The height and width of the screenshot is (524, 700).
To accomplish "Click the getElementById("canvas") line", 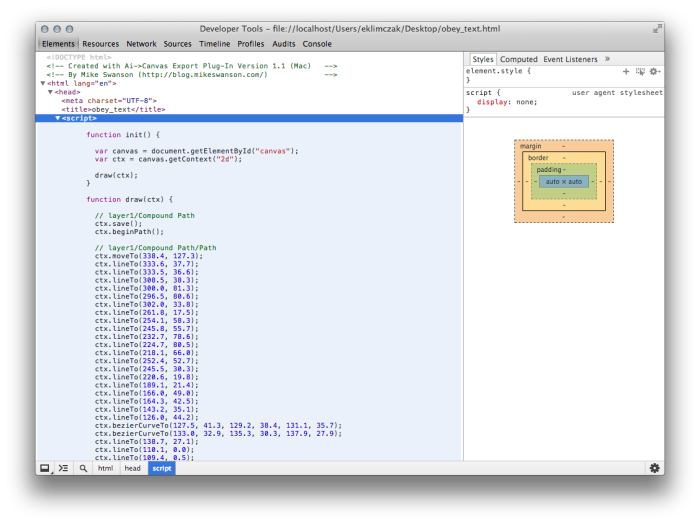I will pyautogui.click(x=196, y=151).
